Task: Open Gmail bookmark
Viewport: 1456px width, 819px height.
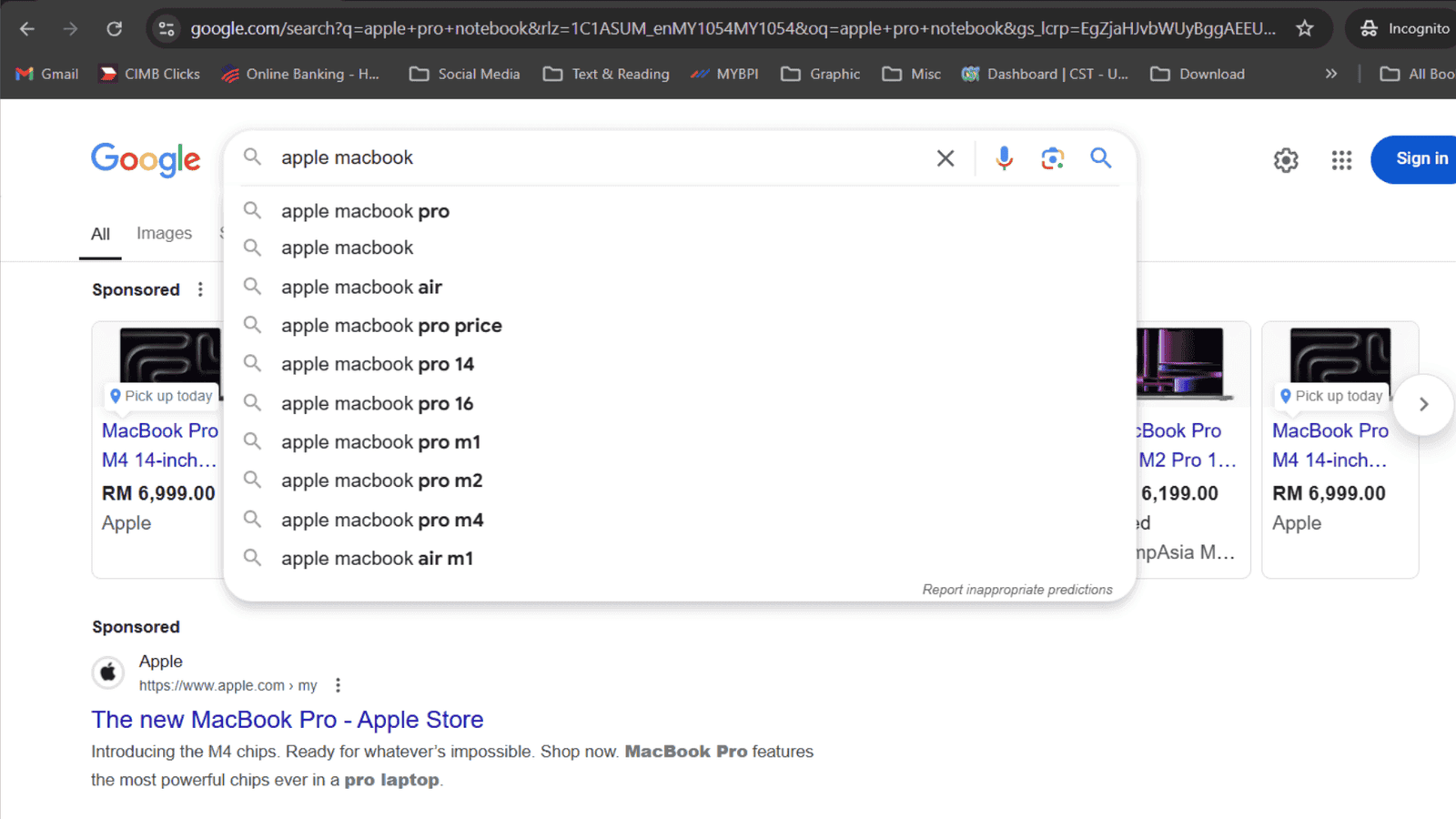Action: point(47,74)
